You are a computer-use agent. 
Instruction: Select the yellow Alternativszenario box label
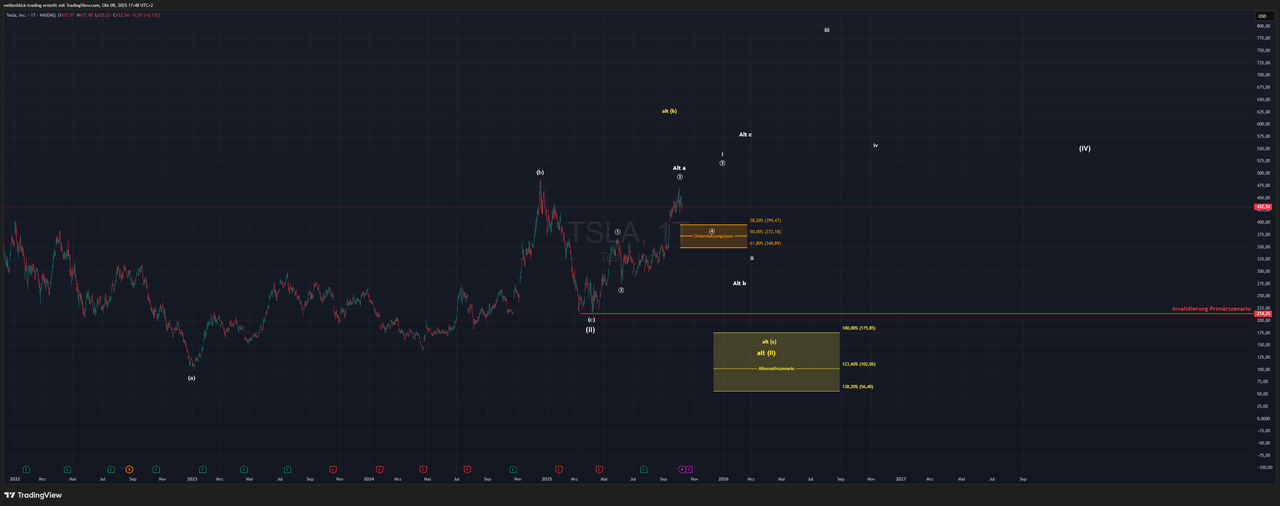click(x=776, y=368)
